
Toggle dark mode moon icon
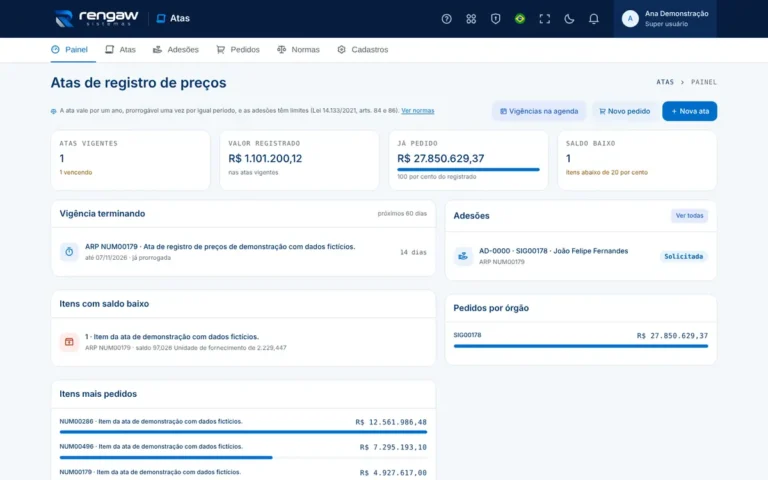click(x=569, y=19)
